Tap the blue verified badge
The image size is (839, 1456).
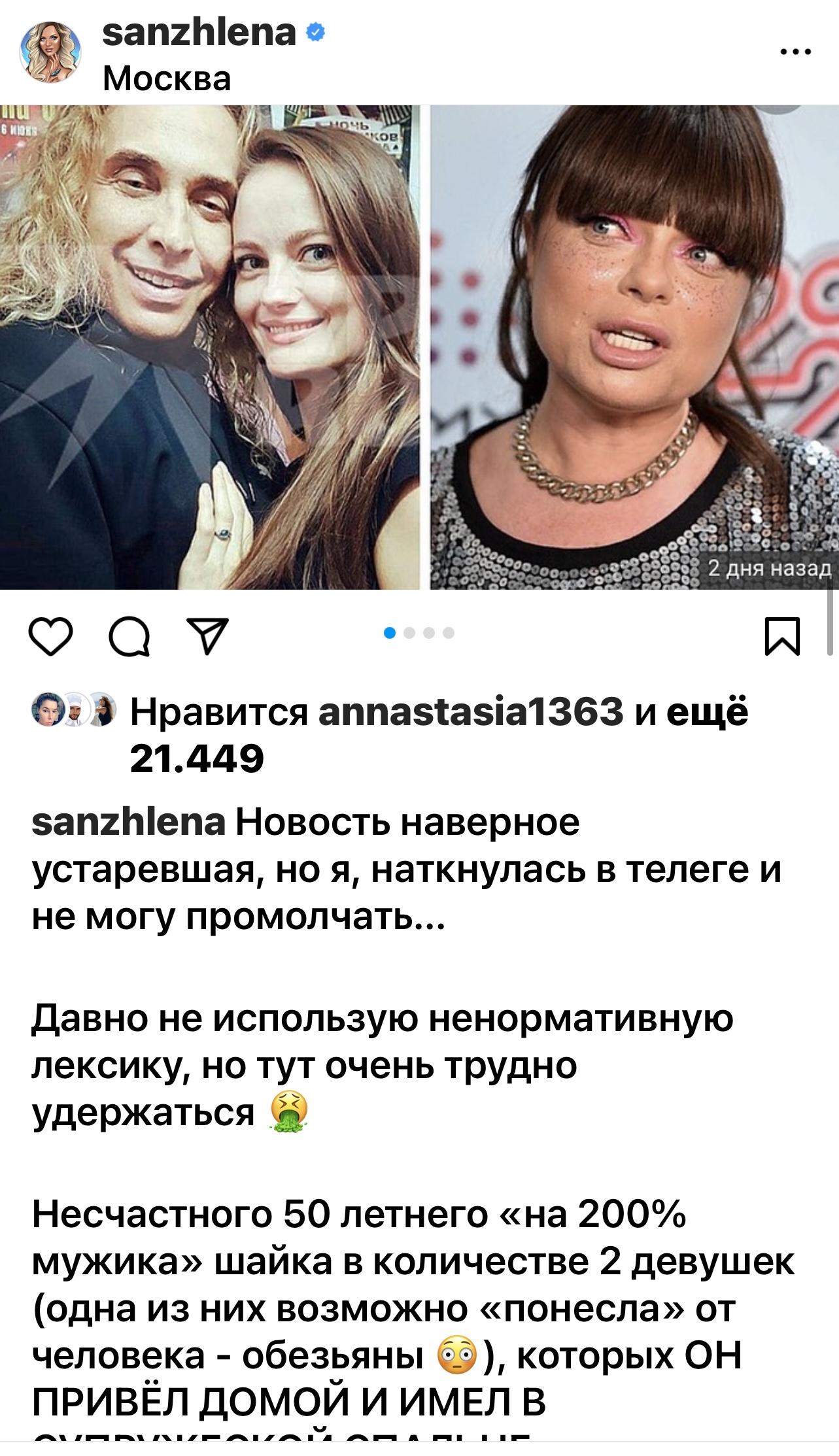(x=315, y=31)
